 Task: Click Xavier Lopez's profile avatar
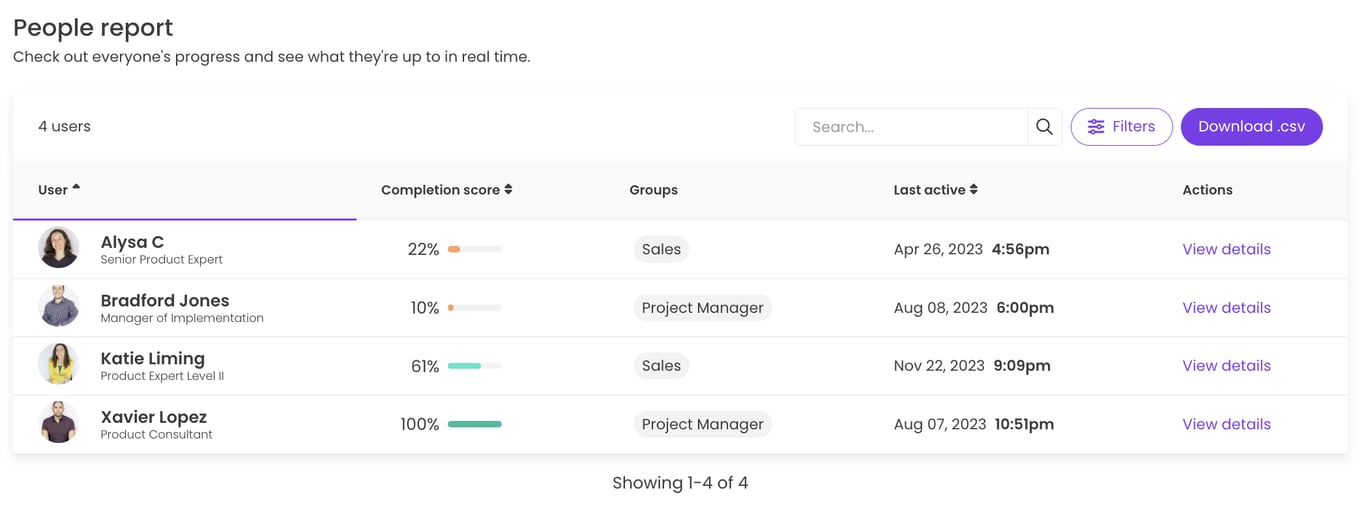tap(59, 423)
